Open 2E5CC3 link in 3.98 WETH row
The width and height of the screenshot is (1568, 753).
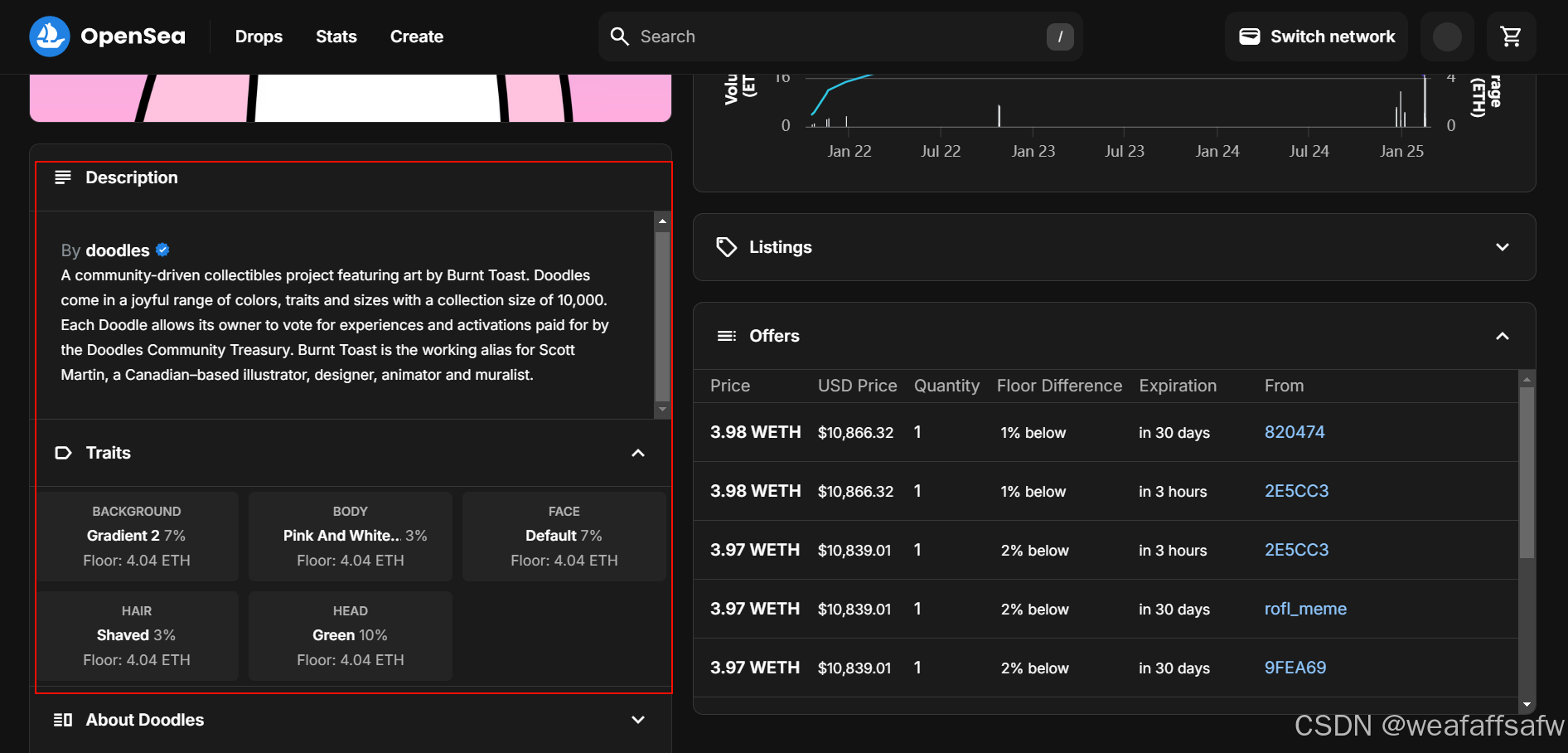pos(1296,491)
